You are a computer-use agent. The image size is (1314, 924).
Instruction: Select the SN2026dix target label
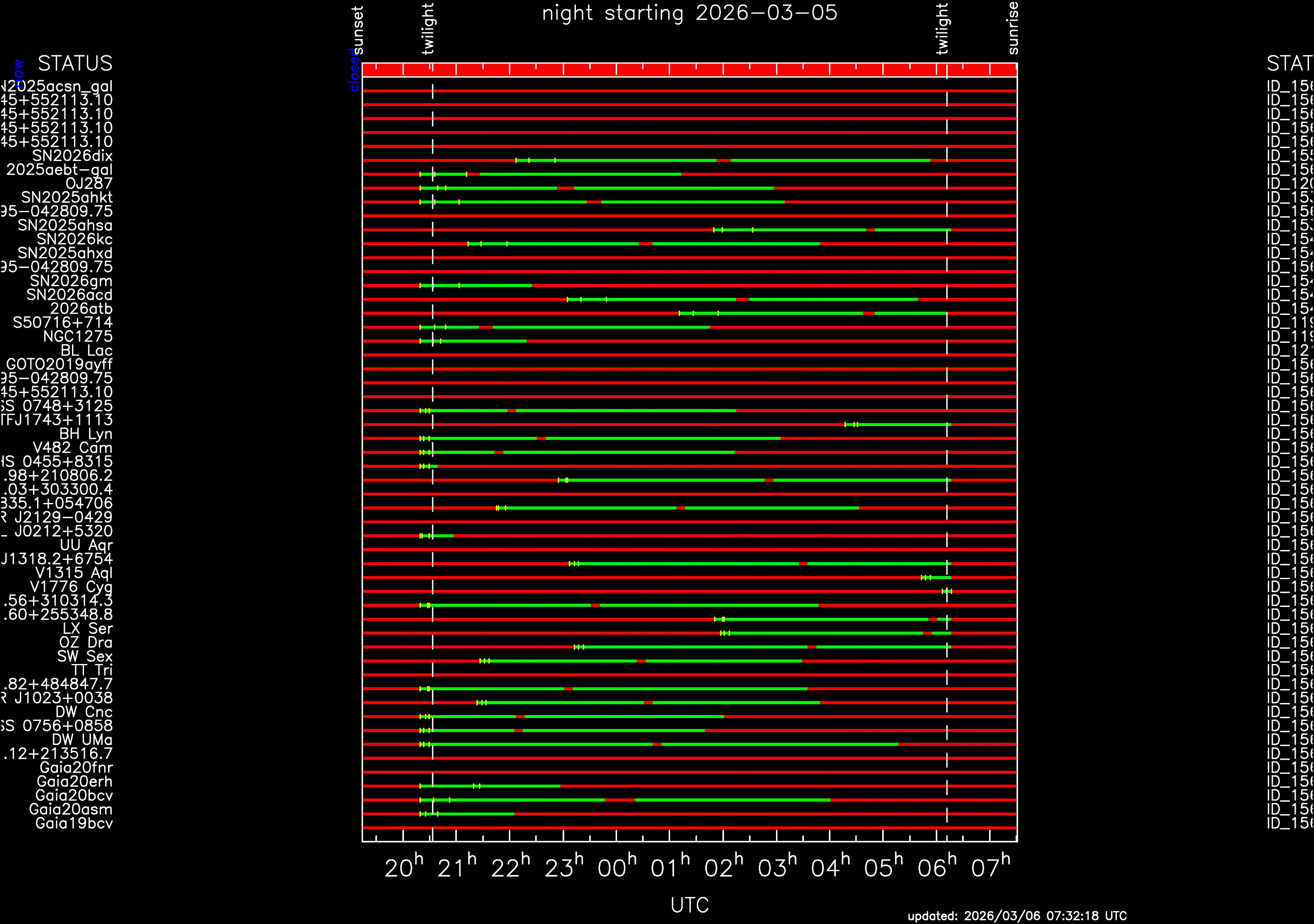(72, 156)
